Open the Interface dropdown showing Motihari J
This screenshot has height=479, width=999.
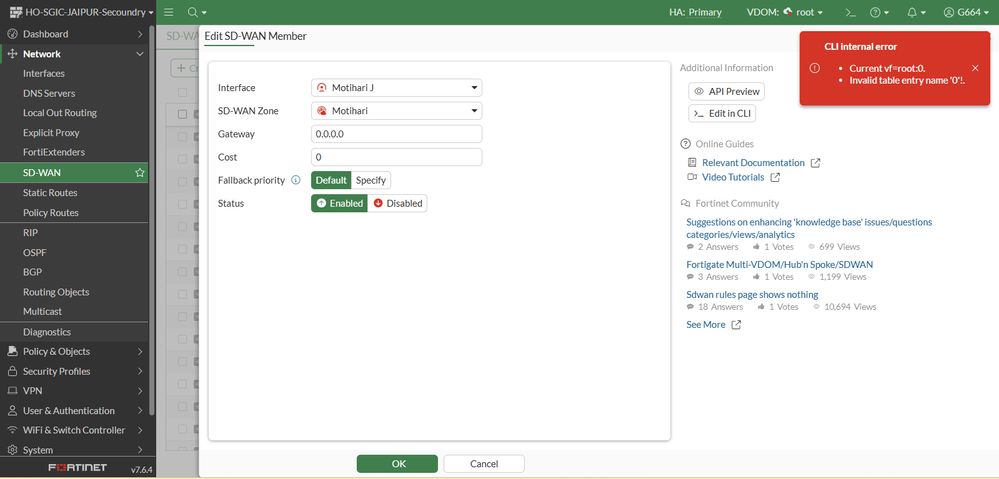(396, 88)
